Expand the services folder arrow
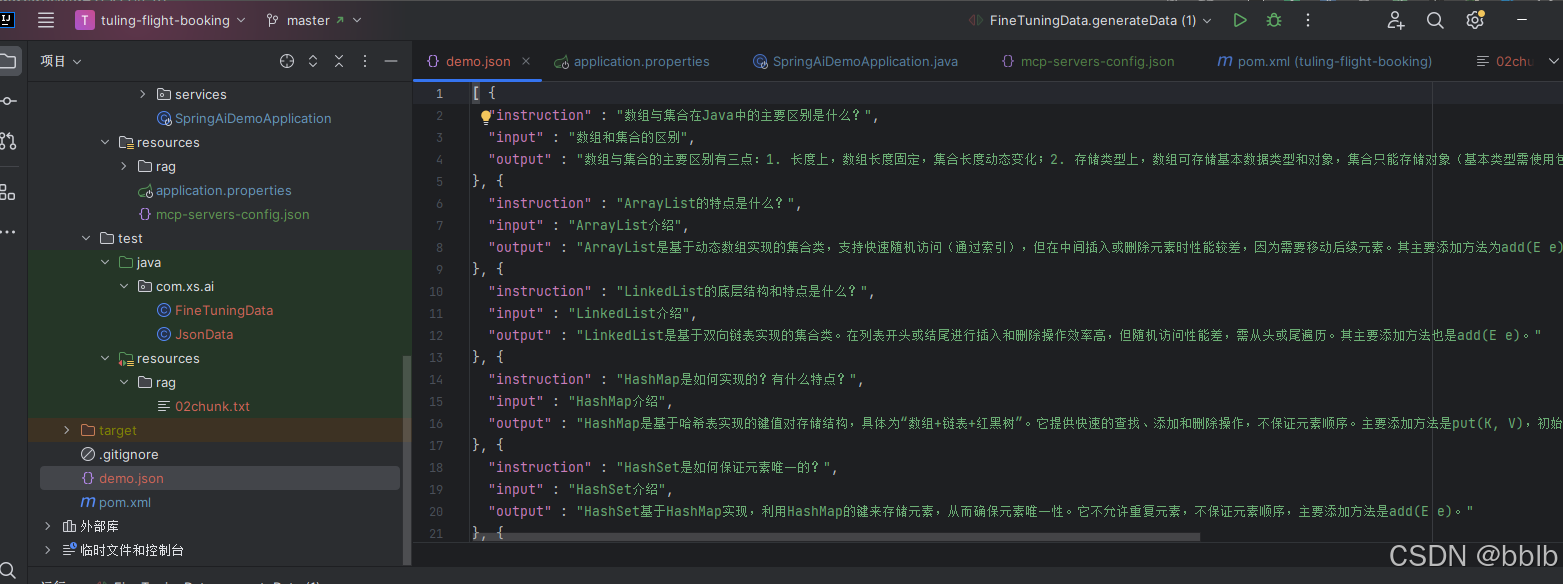This screenshot has height=584, width=1563. (x=143, y=94)
